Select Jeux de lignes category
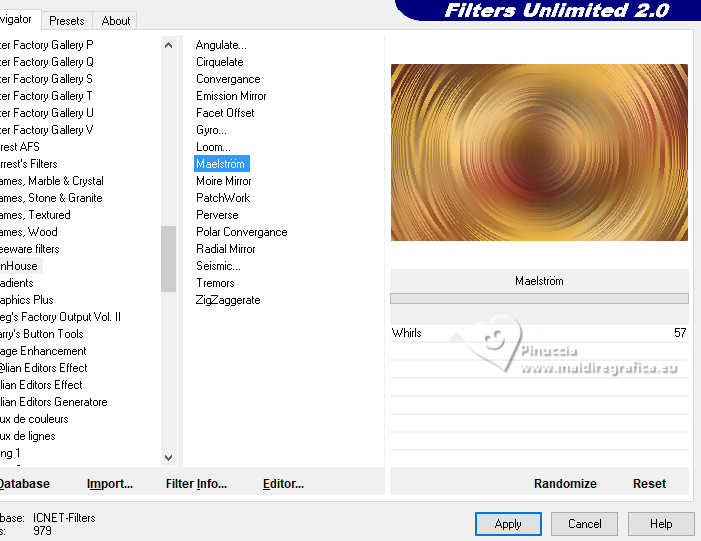Viewport: 701px width, 541px height. click(x=28, y=436)
